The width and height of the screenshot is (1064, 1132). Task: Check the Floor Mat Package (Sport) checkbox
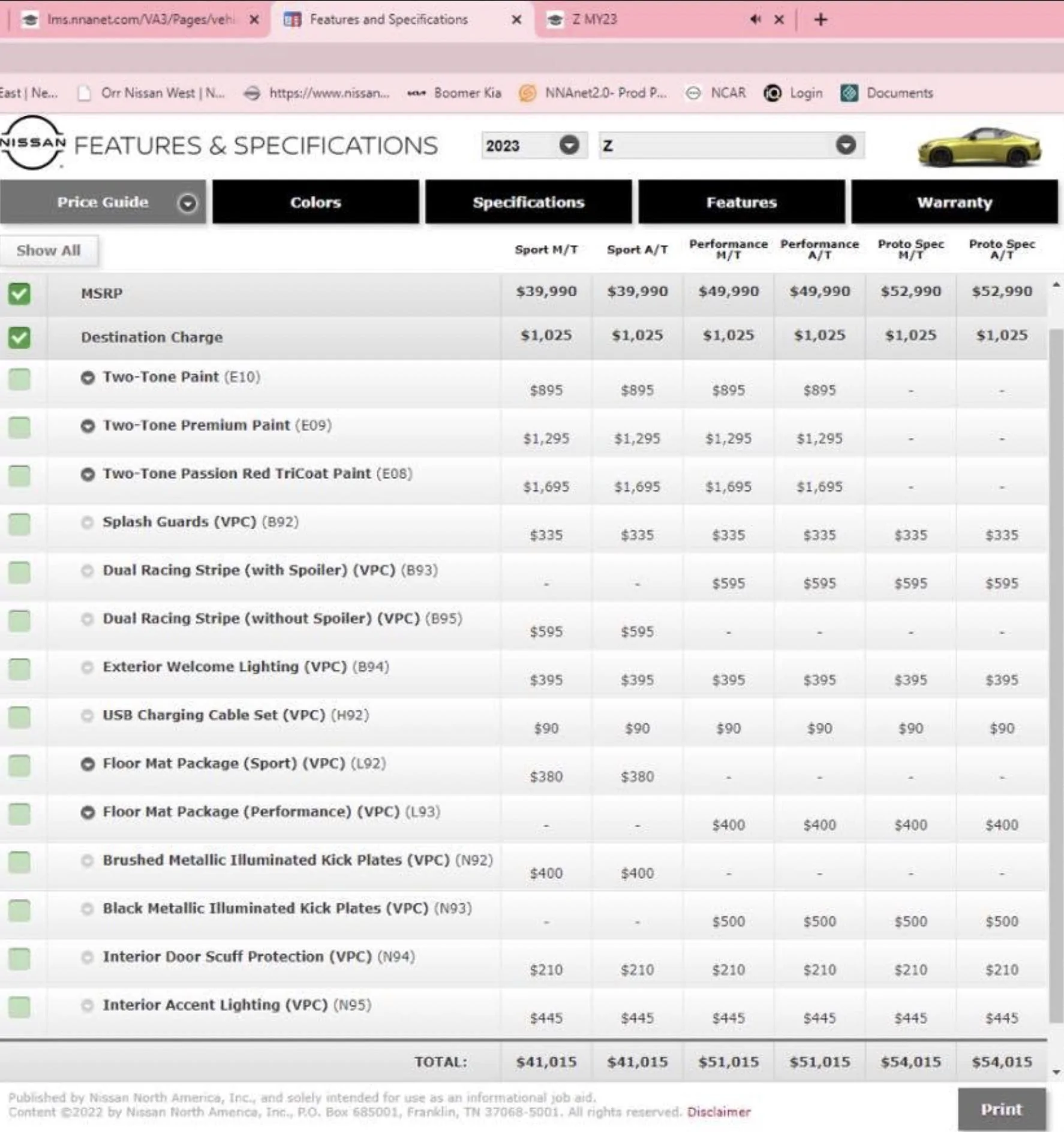tap(19, 766)
